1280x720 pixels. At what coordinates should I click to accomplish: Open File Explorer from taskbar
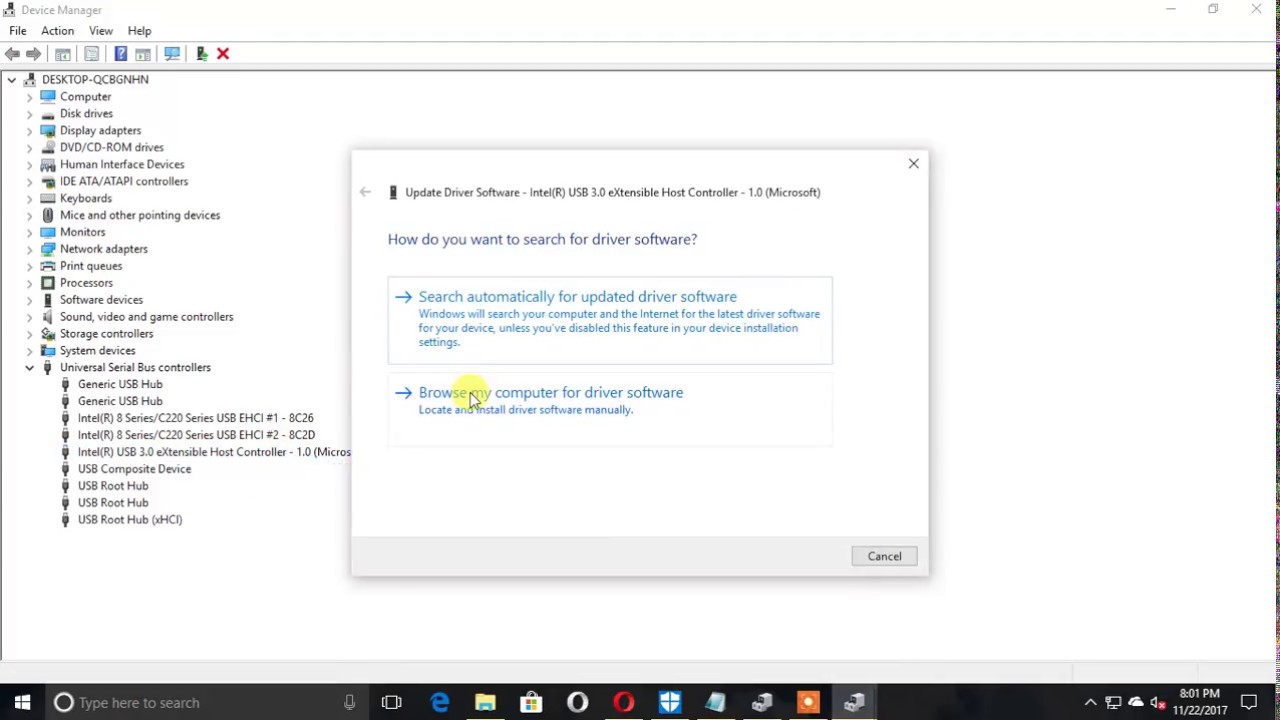pos(485,702)
